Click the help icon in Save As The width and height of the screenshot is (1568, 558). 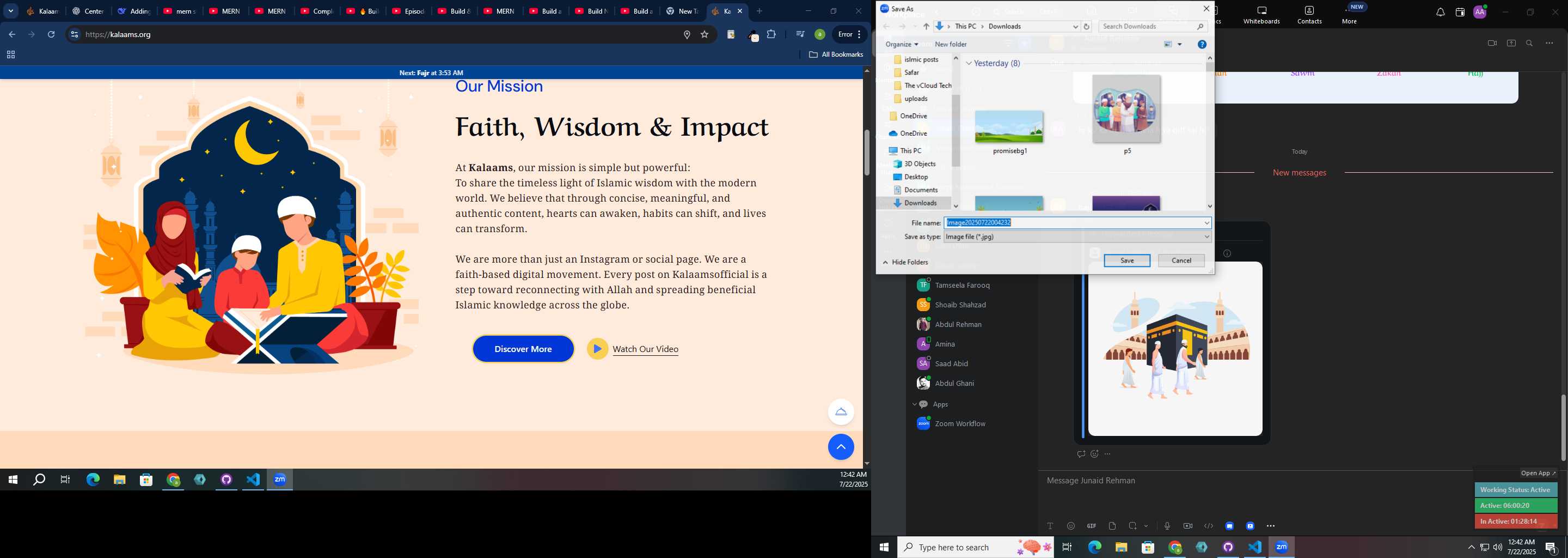pyautogui.click(x=1202, y=45)
